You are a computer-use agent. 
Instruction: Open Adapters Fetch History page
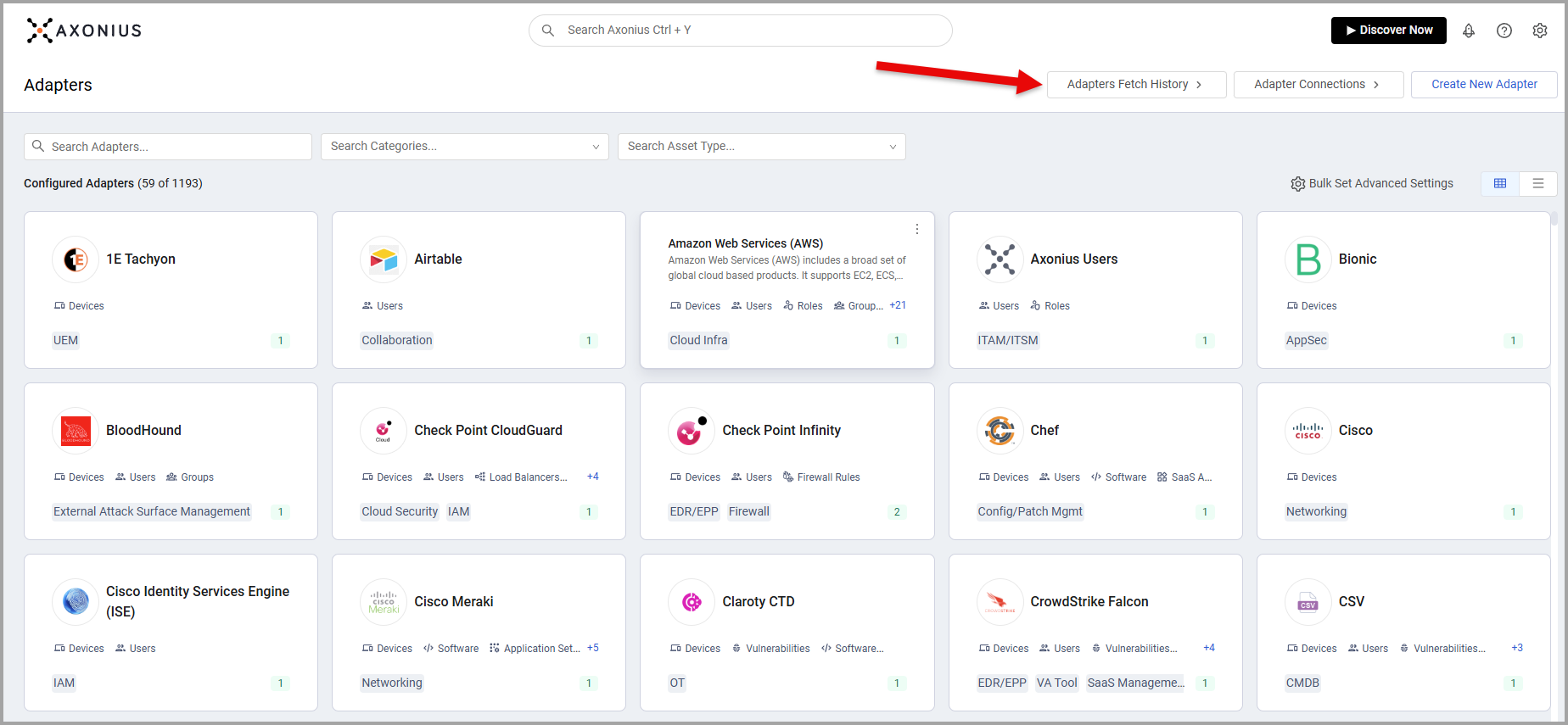(x=1136, y=84)
